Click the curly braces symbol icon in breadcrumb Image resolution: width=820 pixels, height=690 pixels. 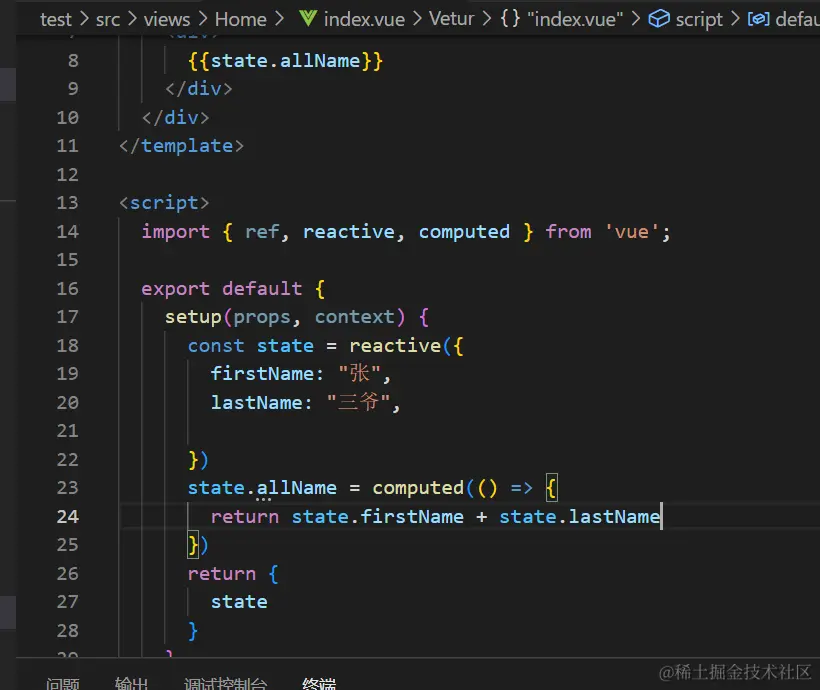coord(510,19)
